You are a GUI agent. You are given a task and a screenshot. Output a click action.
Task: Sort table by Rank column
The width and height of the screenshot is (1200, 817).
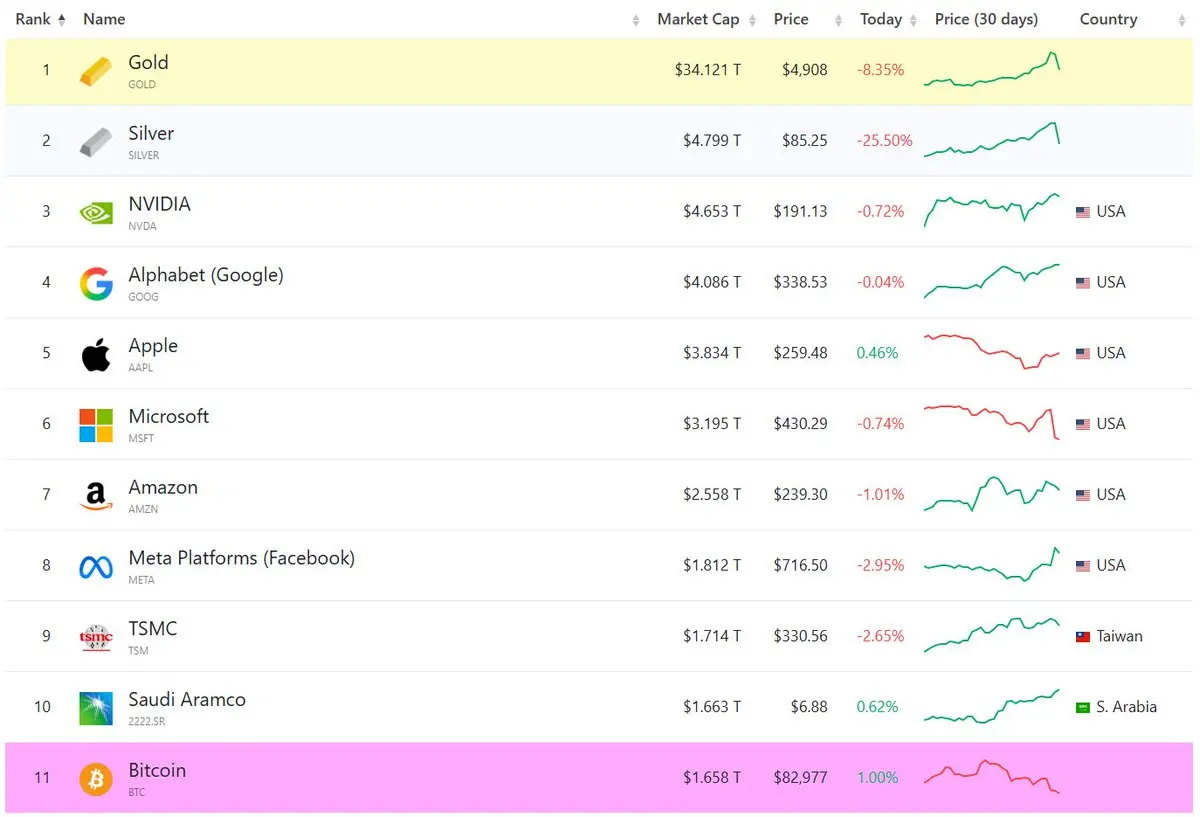click(x=40, y=19)
